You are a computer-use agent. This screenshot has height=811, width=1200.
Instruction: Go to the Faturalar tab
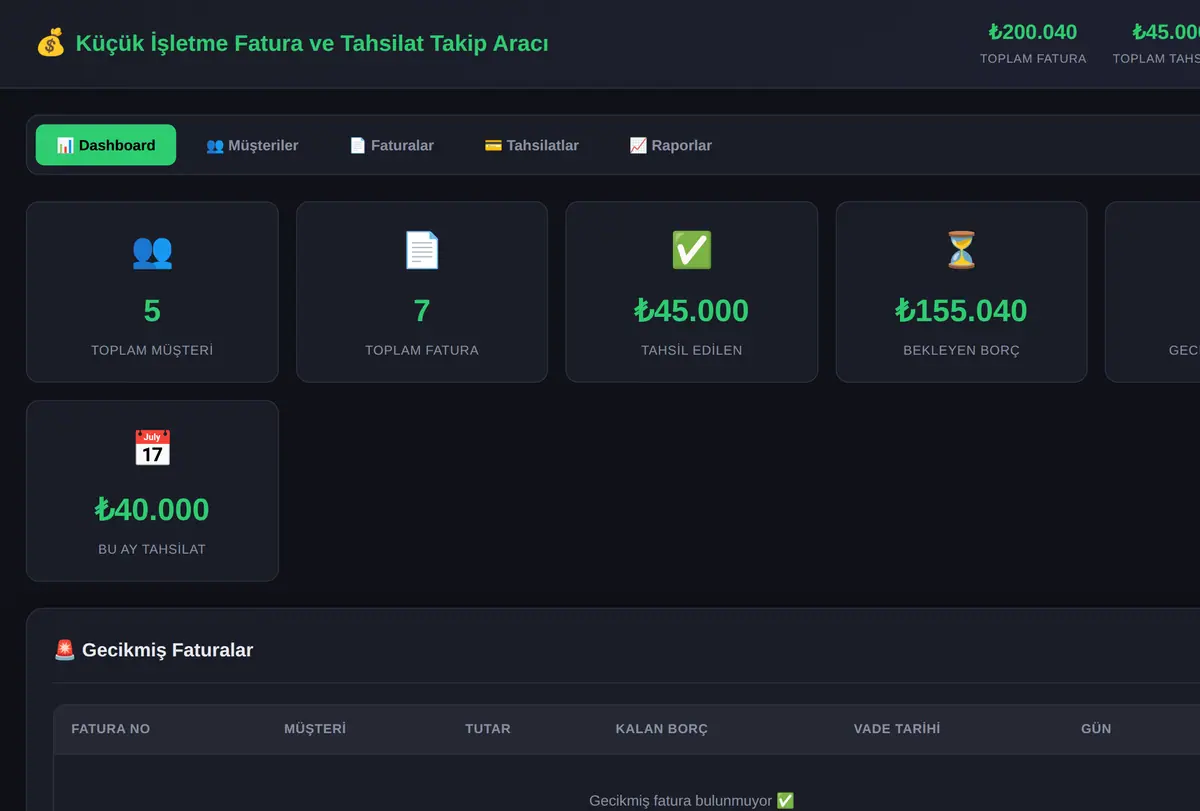[392, 145]
